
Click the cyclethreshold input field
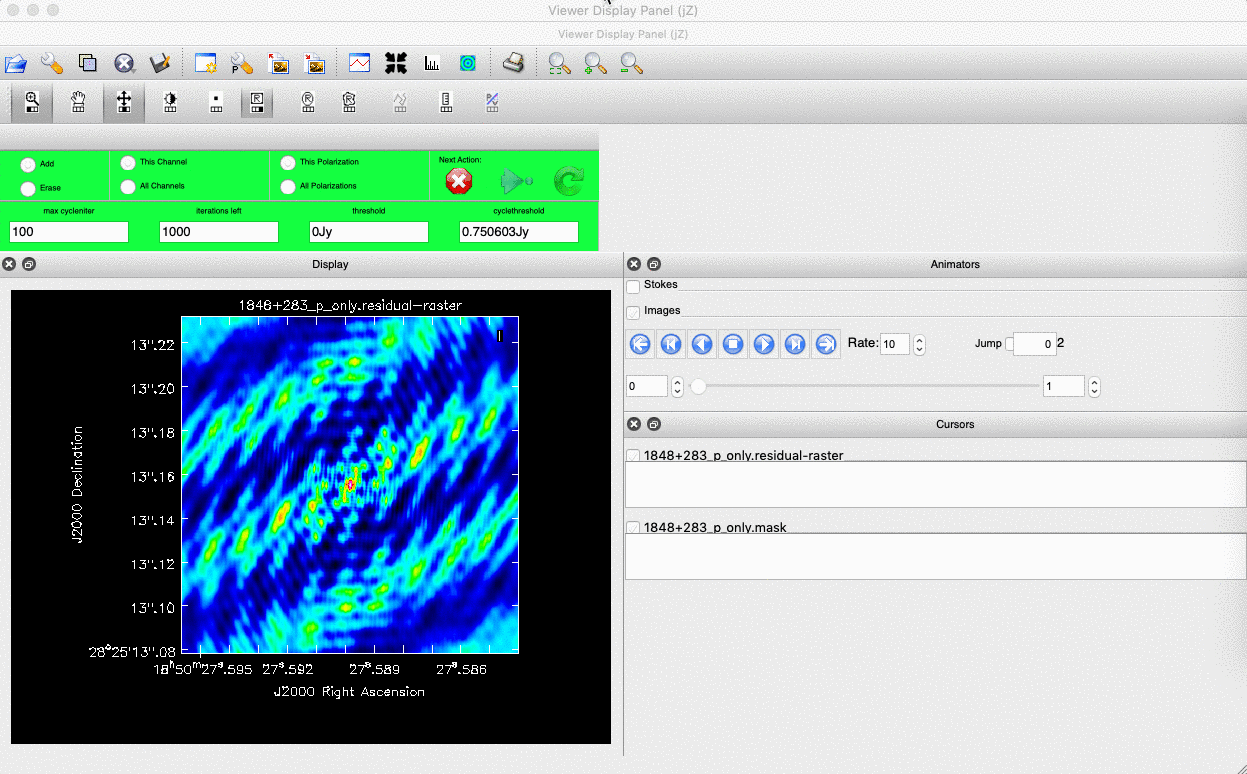519,232
